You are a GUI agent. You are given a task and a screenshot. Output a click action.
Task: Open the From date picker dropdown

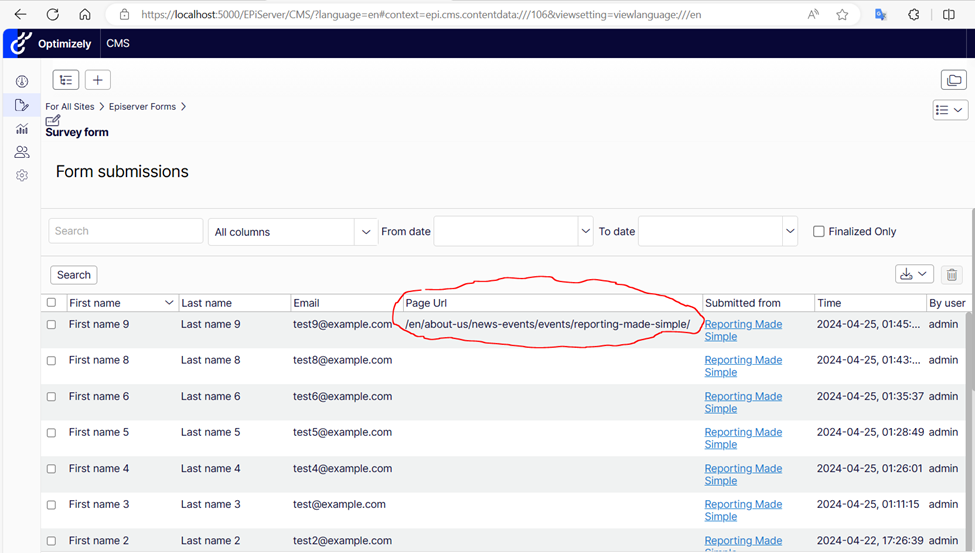coord(585,232)
